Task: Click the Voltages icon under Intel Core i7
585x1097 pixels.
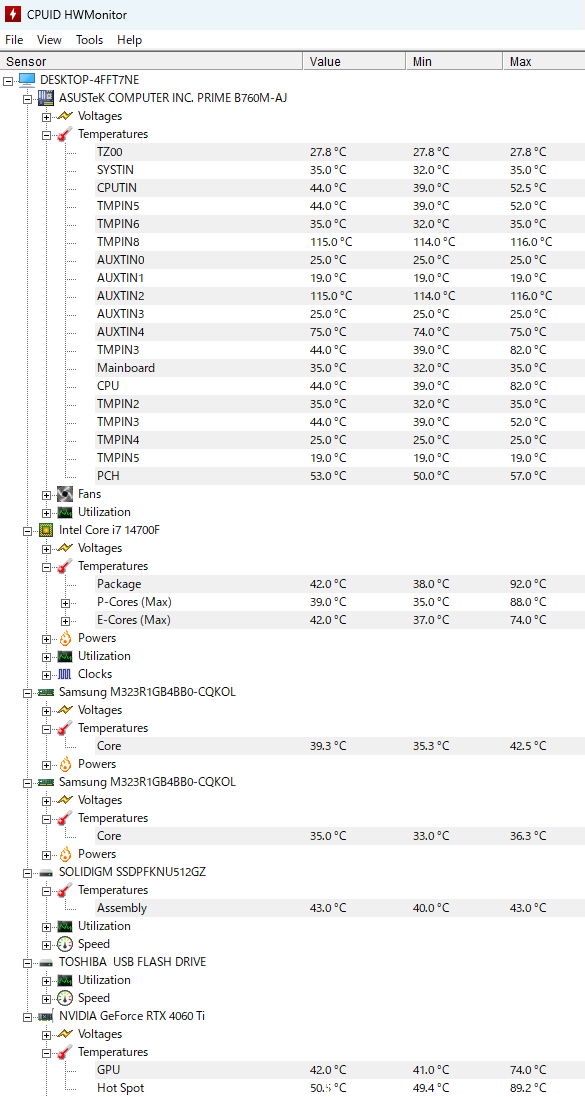Action: [65, 548]
